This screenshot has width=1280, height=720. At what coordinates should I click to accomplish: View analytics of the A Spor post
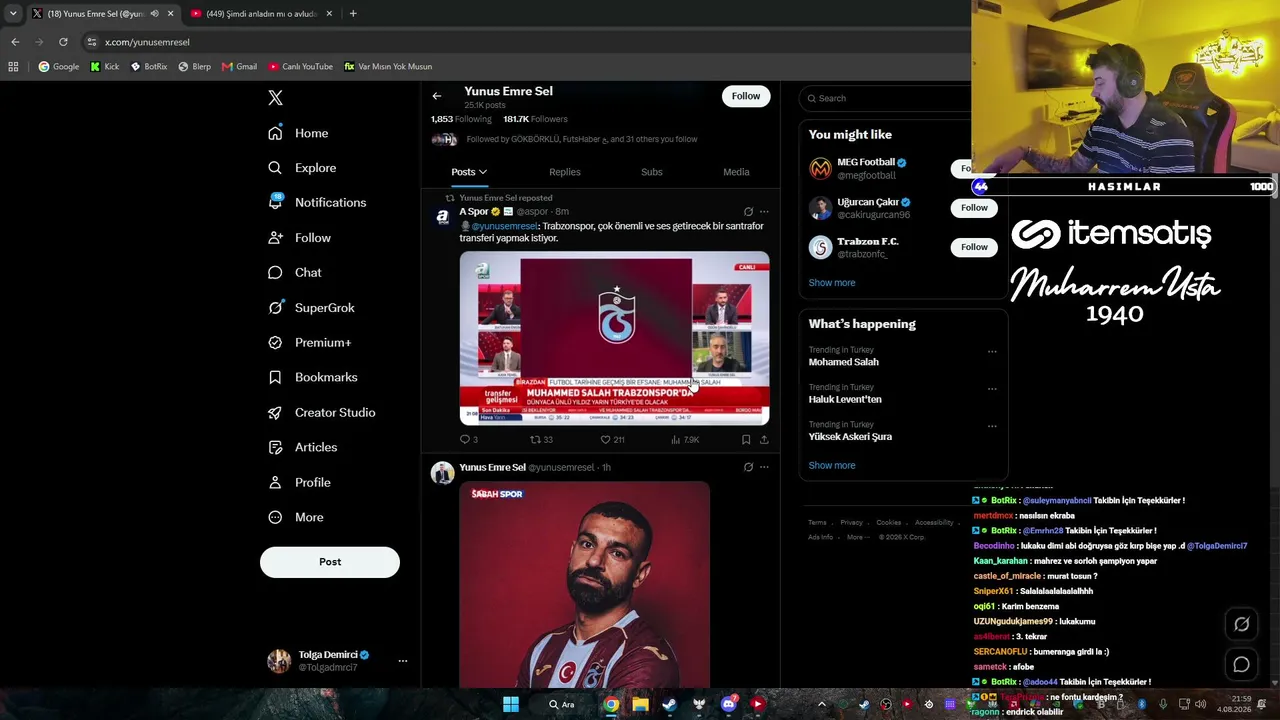[x=685, y=439]
